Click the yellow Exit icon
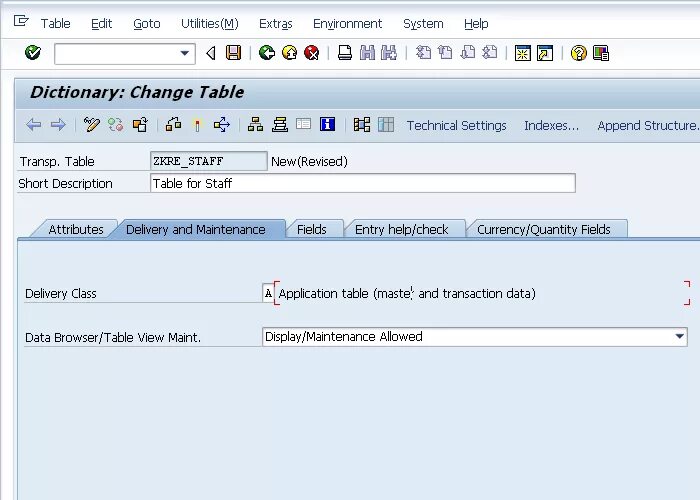This screenshot has width=700, height=500. pos(290,53)
